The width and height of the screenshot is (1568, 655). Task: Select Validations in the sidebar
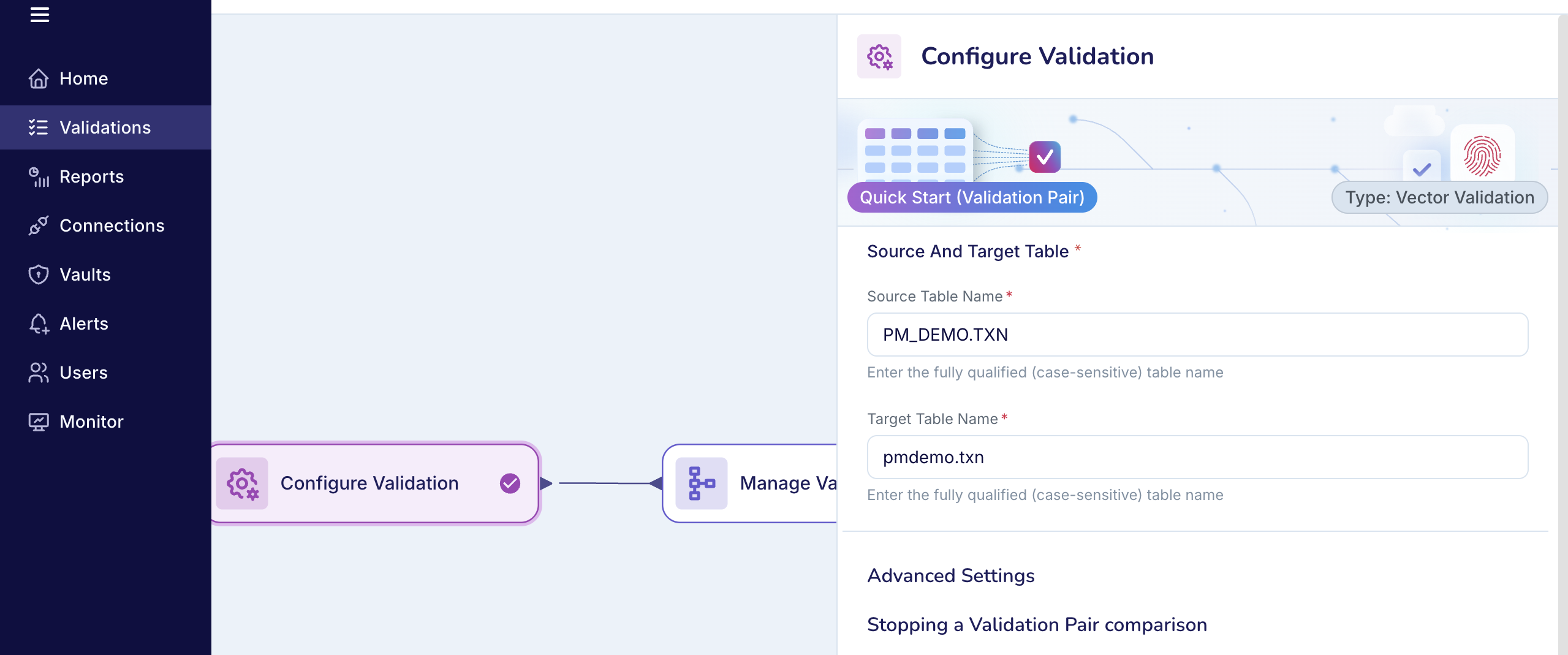coord(104,127)
